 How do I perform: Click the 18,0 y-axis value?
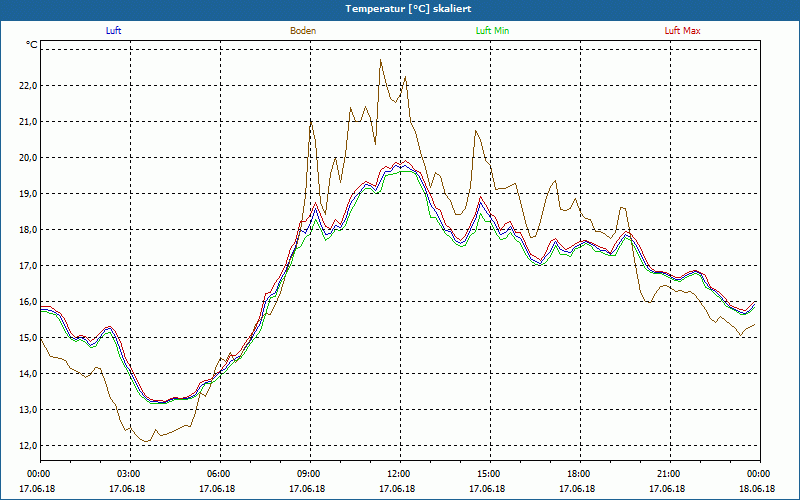(28, 230)
